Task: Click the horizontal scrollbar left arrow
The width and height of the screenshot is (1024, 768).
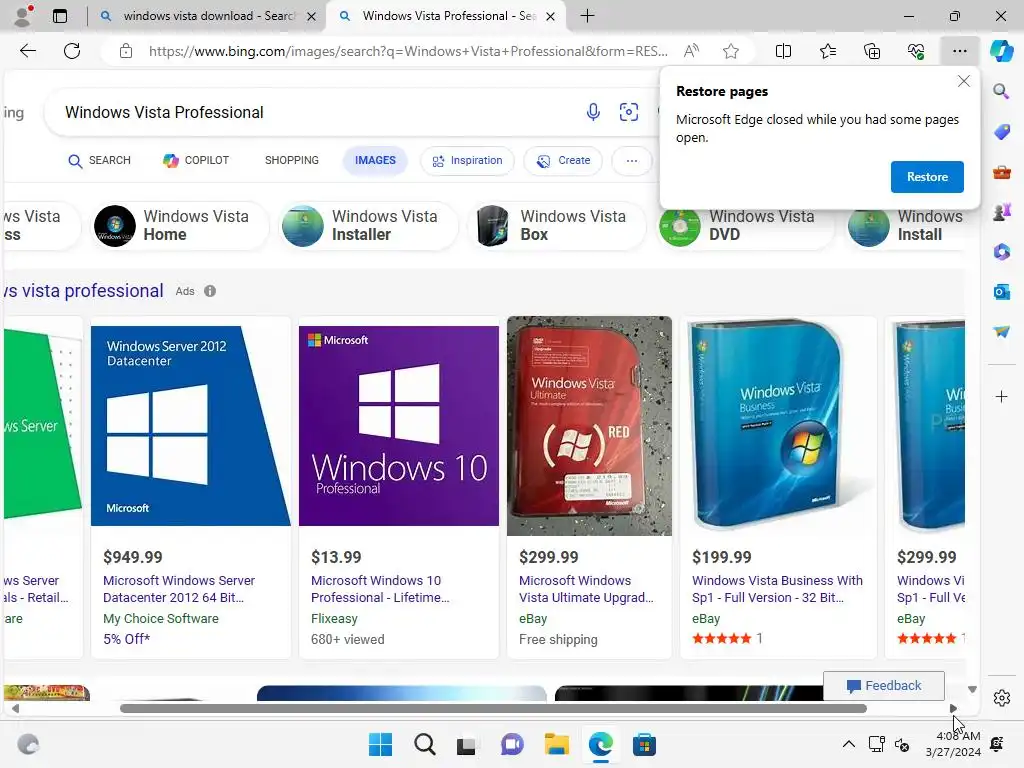Action: point(15,709)
